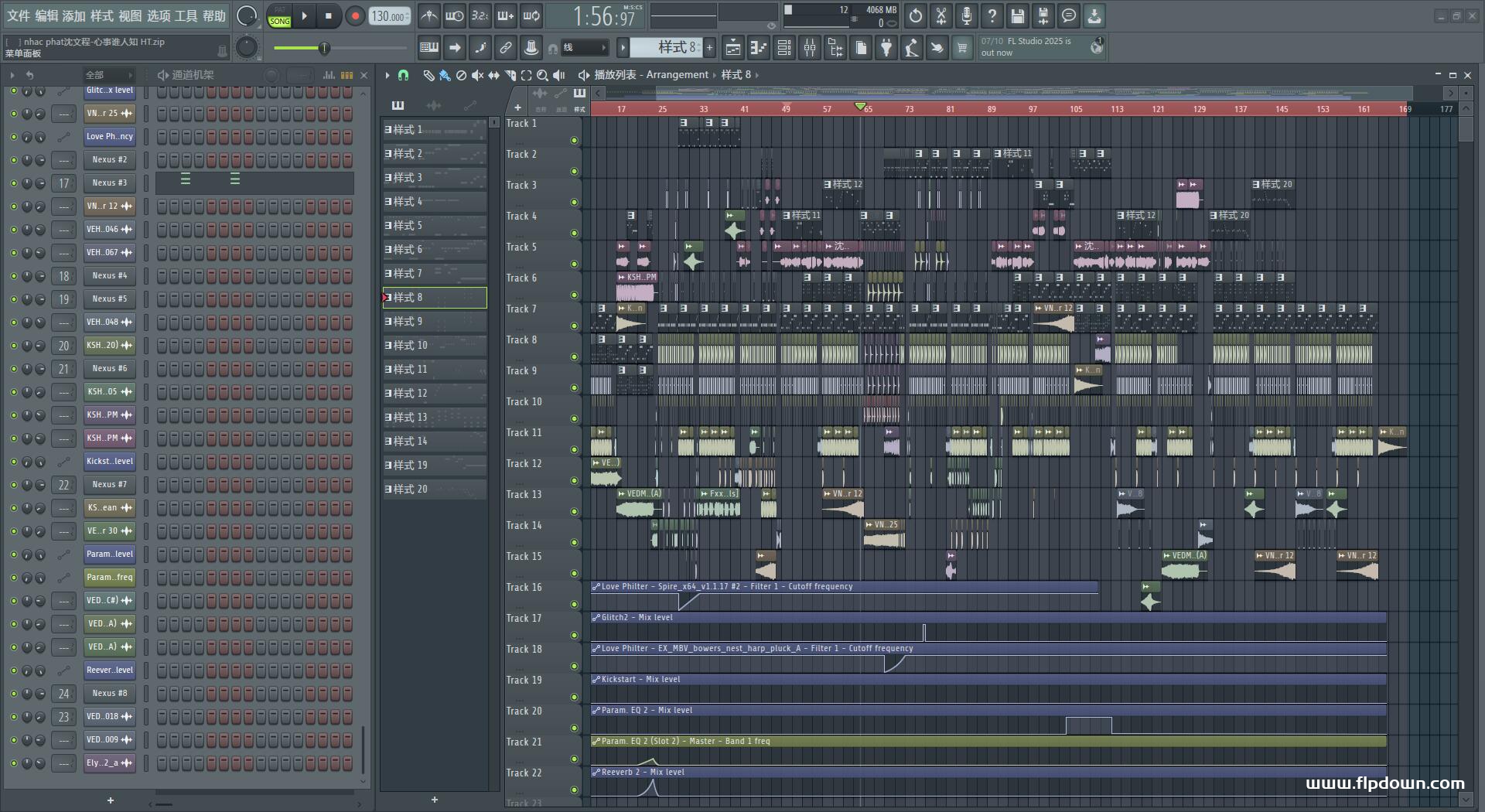The width and height of the screenshot is (1485, 812).
Task: Open the 全部 channel filter dropdown
Action: pyautogui.click(x=108, y=75)
